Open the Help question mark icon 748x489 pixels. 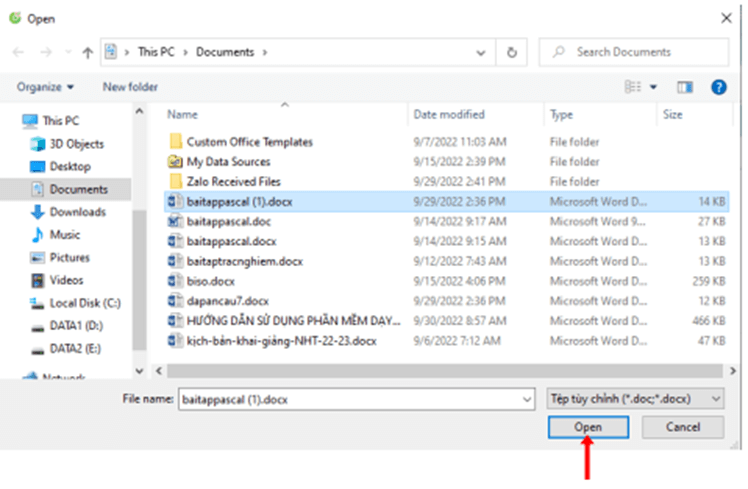point(718,87)
